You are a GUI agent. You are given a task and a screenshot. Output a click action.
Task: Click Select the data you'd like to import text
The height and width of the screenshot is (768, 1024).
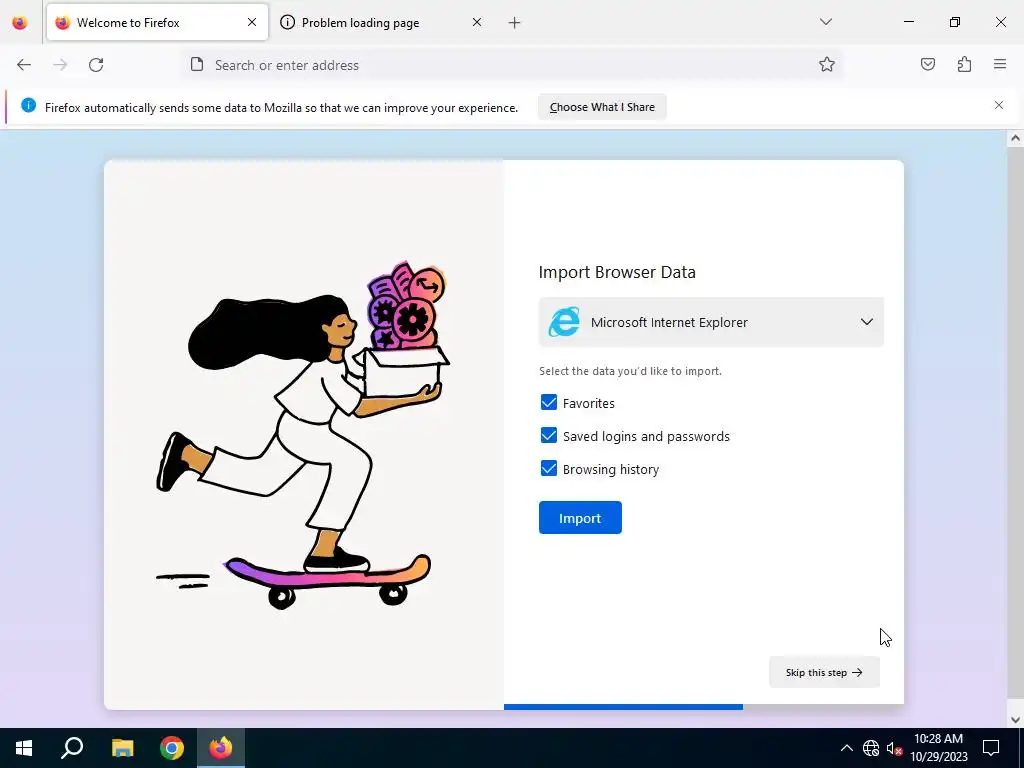[630, 371]
